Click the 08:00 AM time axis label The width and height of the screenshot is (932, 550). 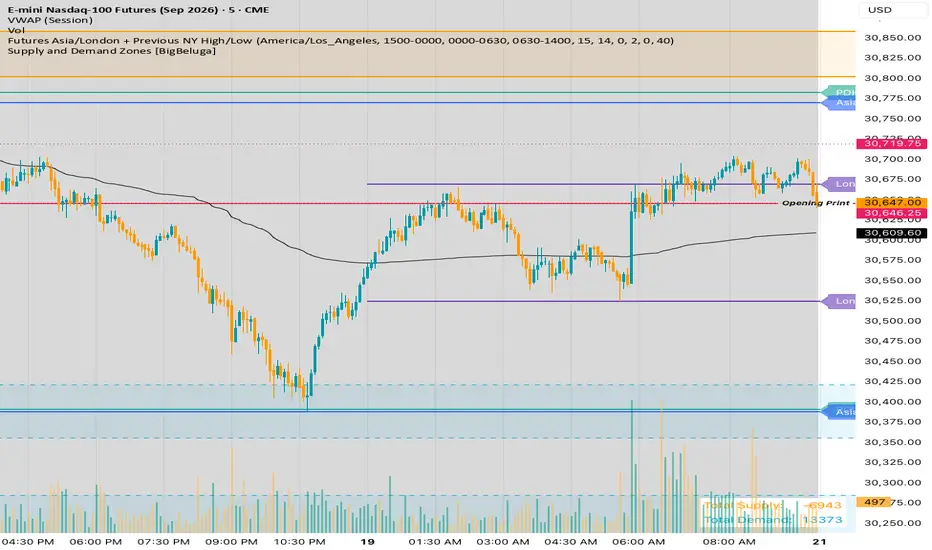coord(729,542)
